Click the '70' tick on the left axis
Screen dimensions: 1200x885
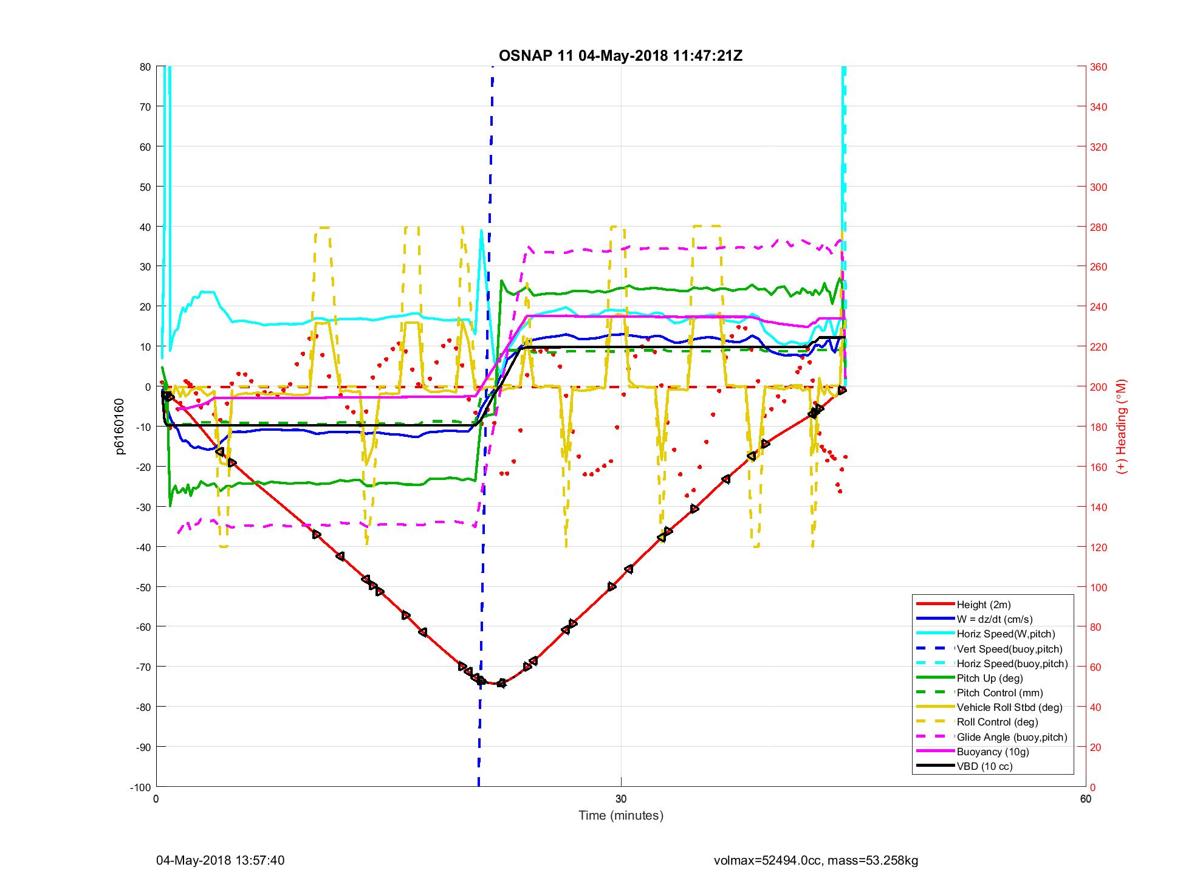(x=144, y=107)
